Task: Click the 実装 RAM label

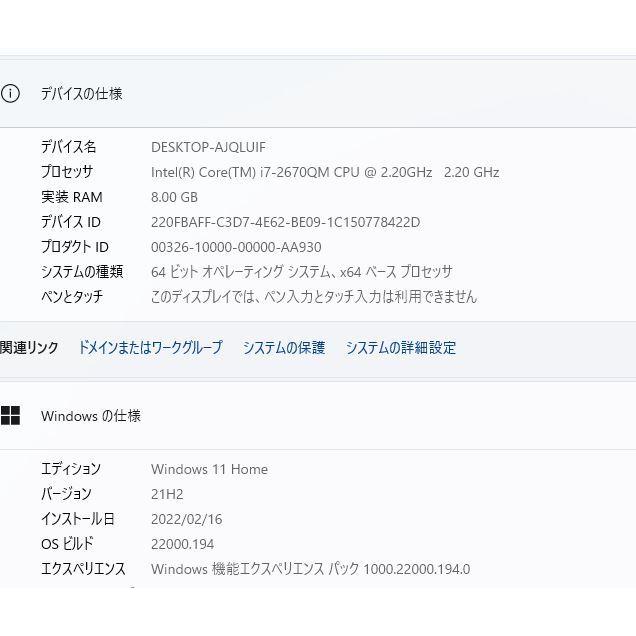Action: click(72, 197)
